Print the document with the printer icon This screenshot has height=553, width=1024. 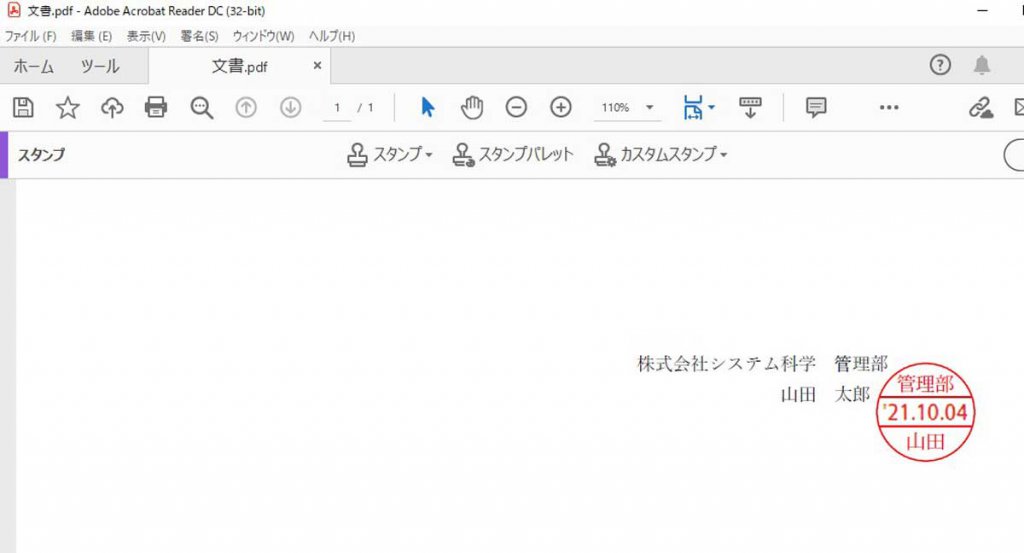coord(155,107)
